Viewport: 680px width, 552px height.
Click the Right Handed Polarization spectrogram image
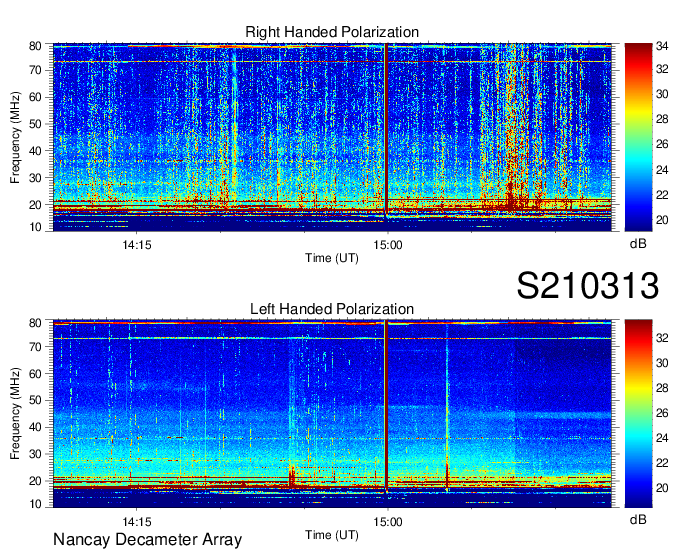(332, 137)
